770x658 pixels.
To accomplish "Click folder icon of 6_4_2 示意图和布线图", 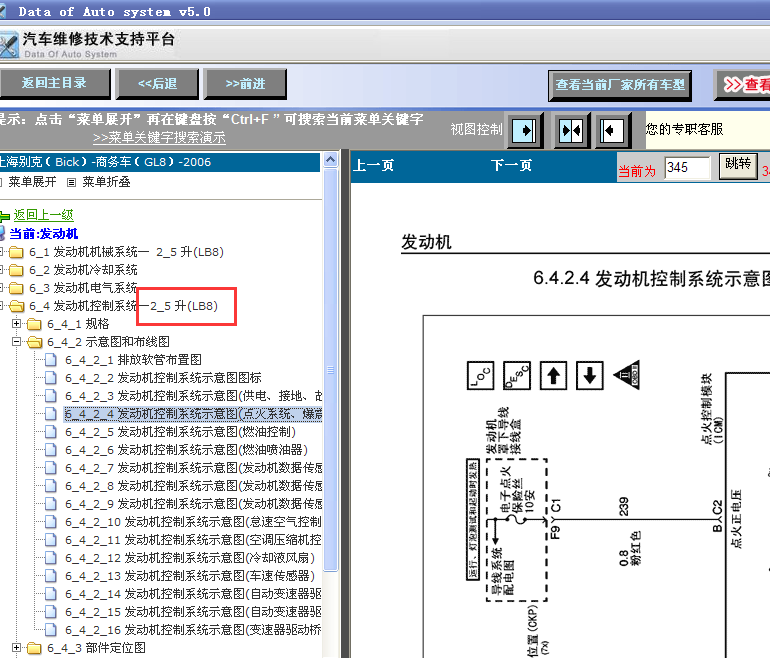I will coord(34,342).
